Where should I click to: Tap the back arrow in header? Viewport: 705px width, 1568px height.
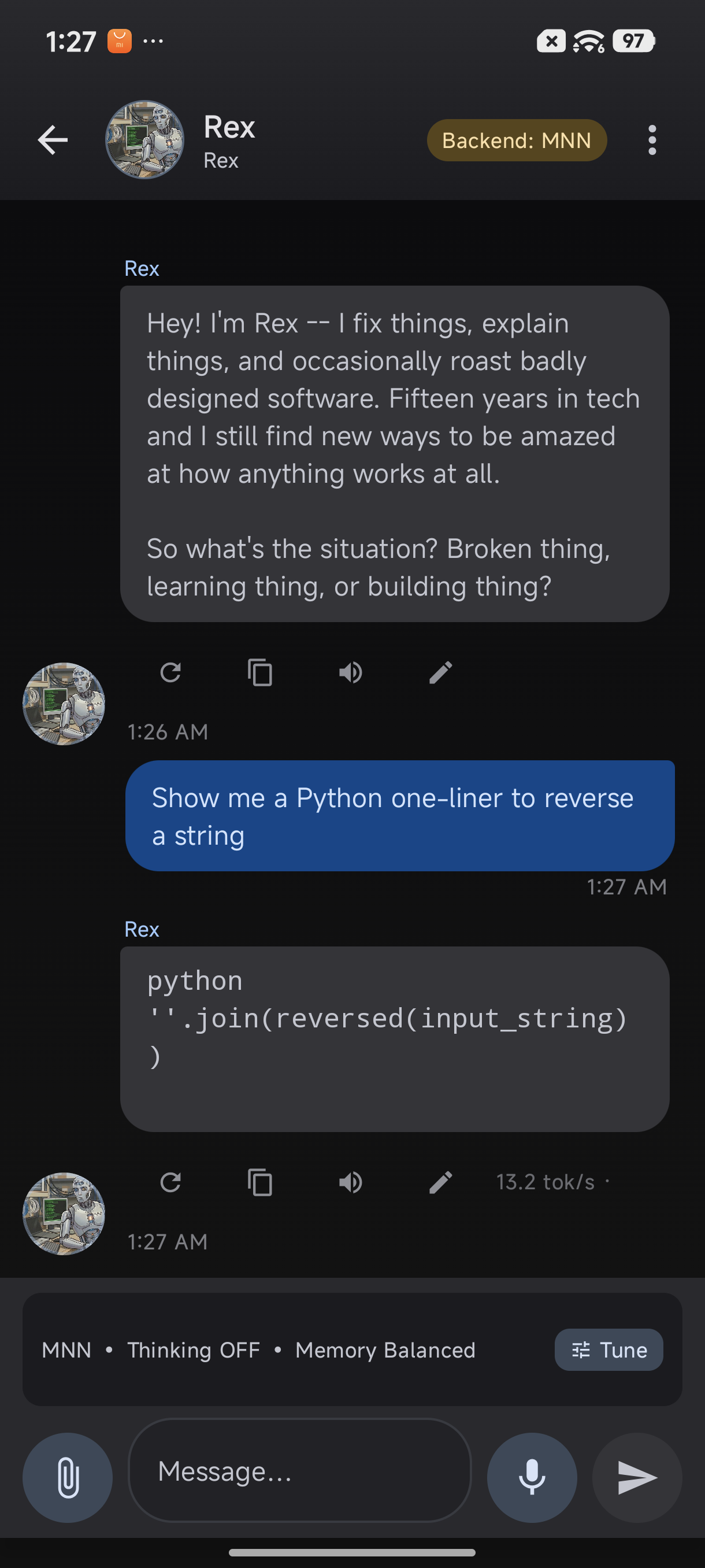click(x=53, y=140)
